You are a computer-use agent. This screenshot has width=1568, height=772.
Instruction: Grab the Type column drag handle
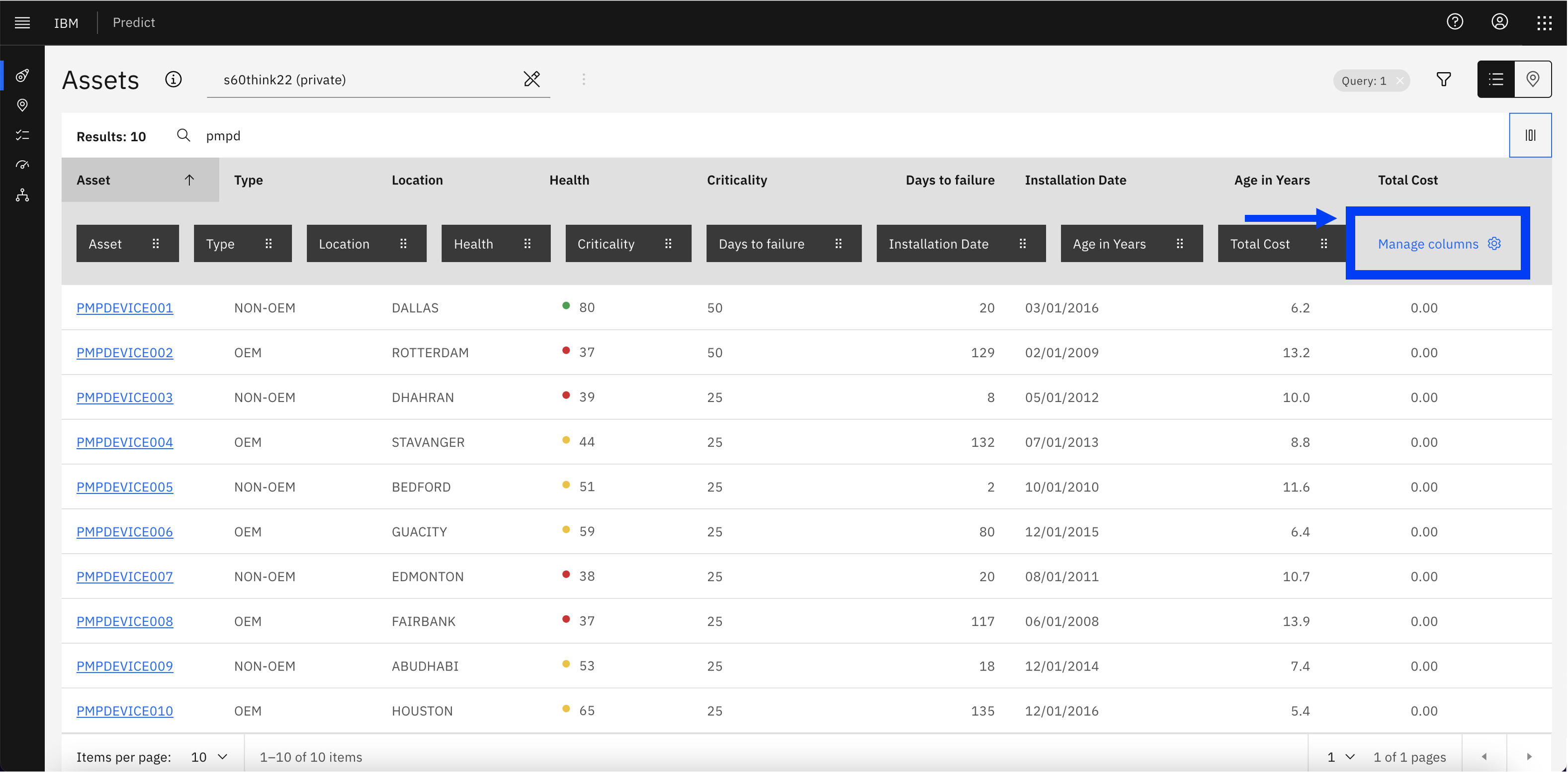[268, 244]
